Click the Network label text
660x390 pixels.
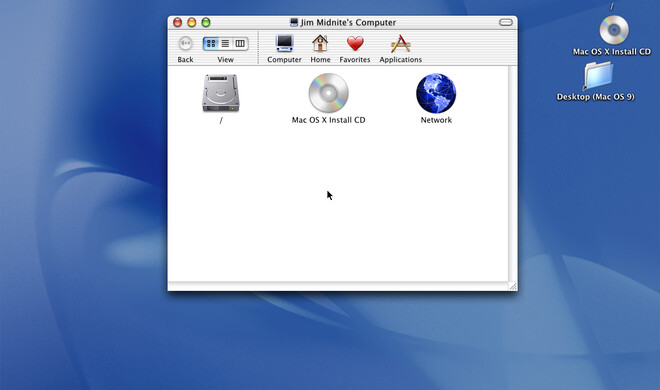coord(436,120)
